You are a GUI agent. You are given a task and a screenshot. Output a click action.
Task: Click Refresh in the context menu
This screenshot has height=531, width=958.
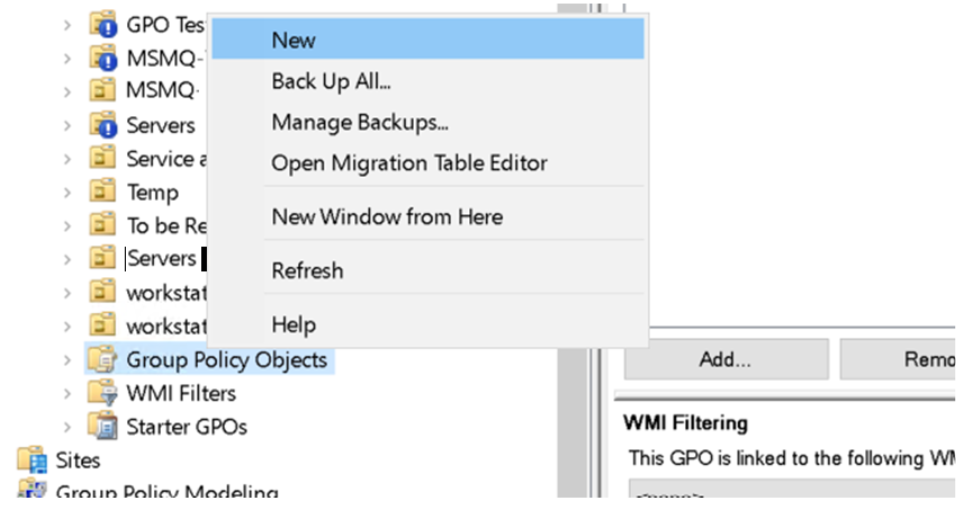[307, 271]
